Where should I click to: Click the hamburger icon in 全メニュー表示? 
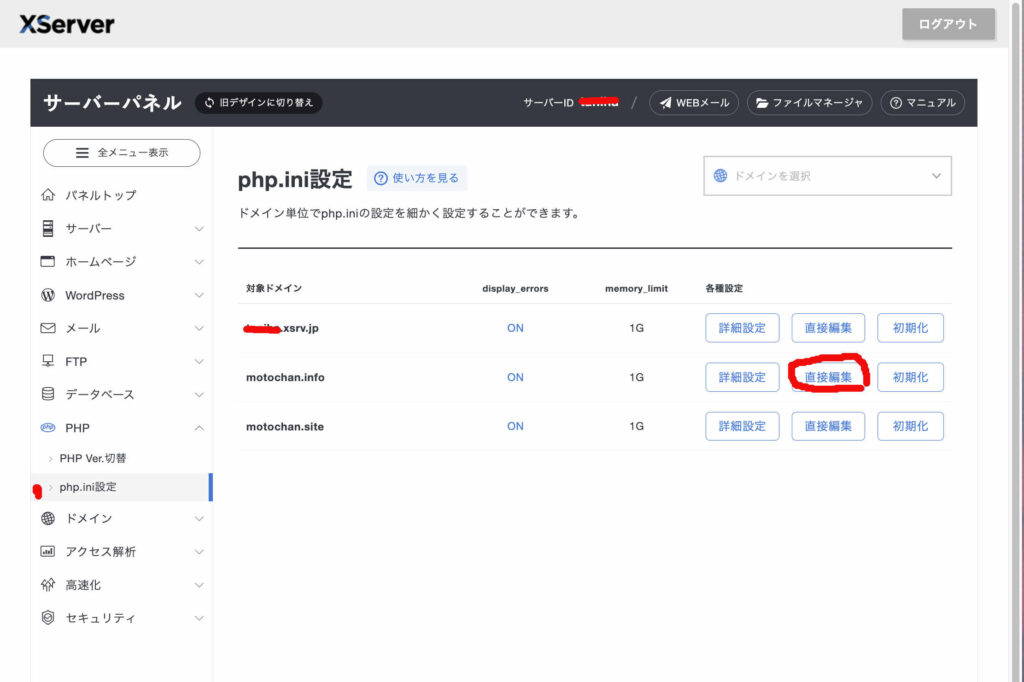[x=82, y=153]
